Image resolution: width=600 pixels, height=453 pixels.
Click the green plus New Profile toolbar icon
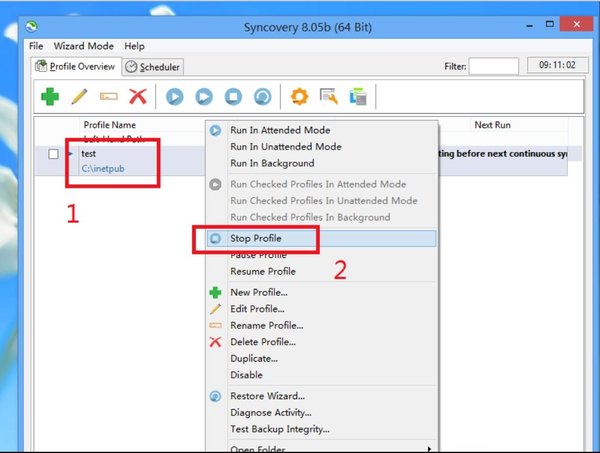50,96
